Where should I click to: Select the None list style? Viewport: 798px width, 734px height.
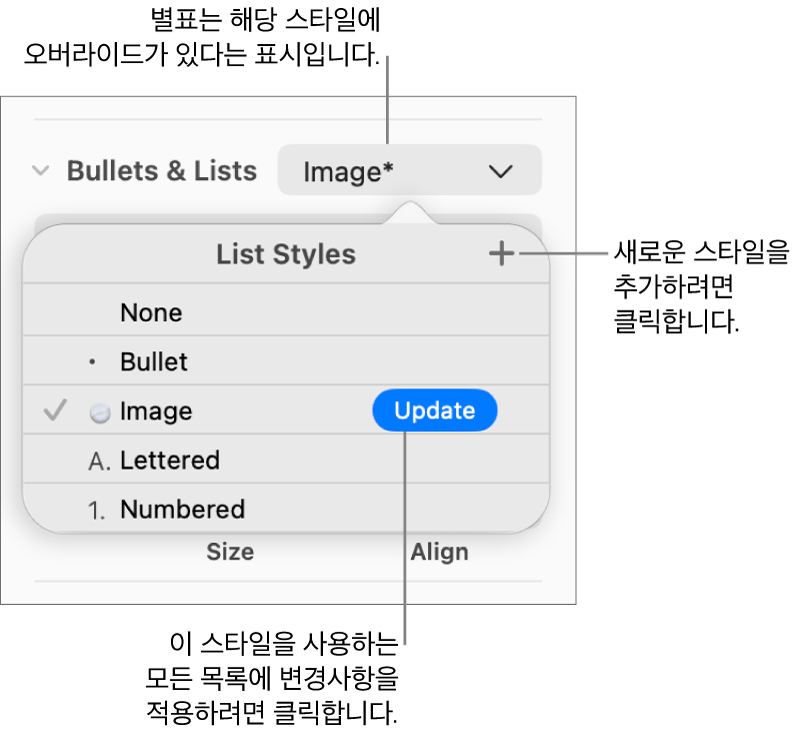151,313
